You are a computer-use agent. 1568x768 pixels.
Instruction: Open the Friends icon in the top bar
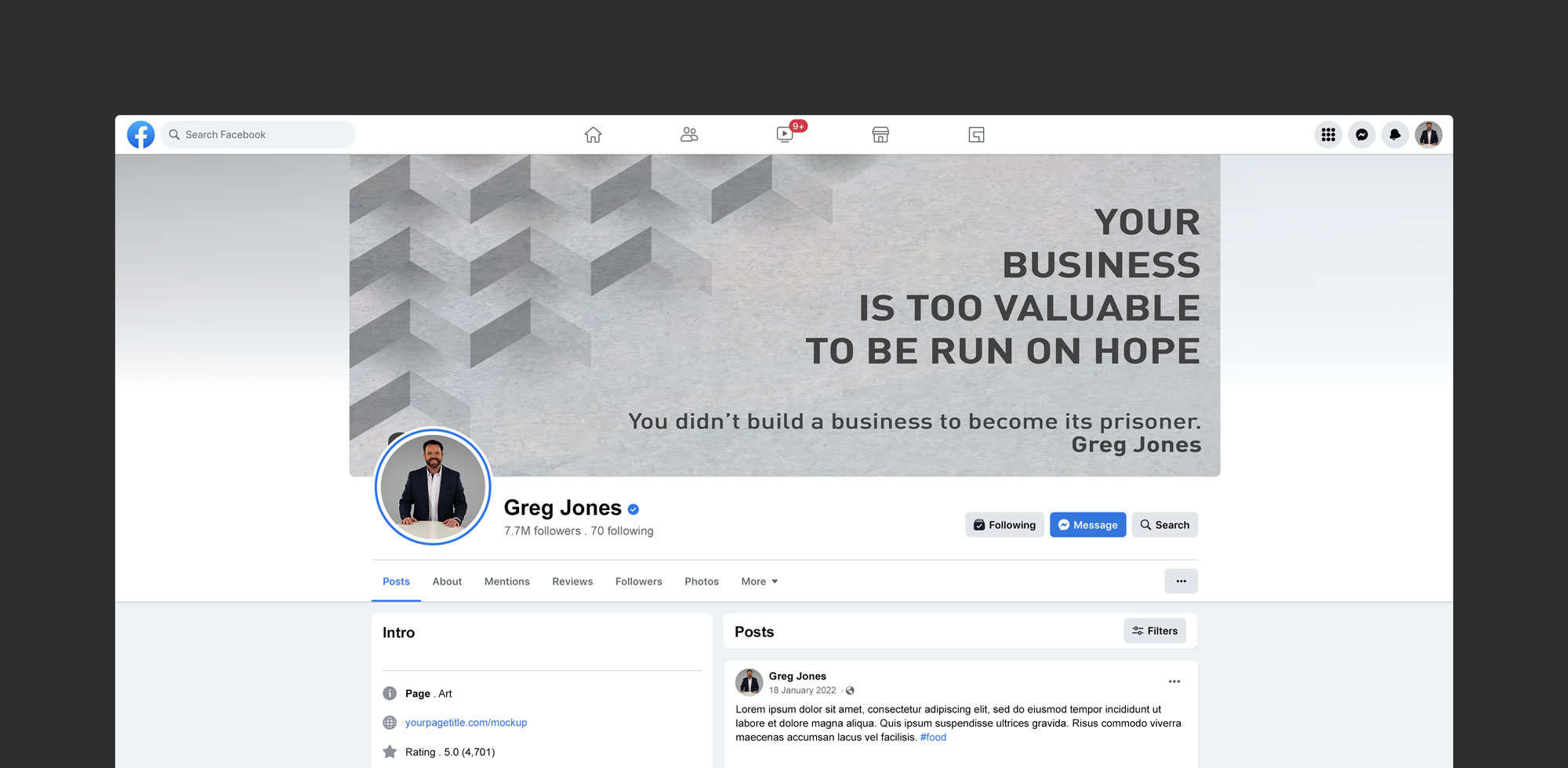click(x=688, y=134)
